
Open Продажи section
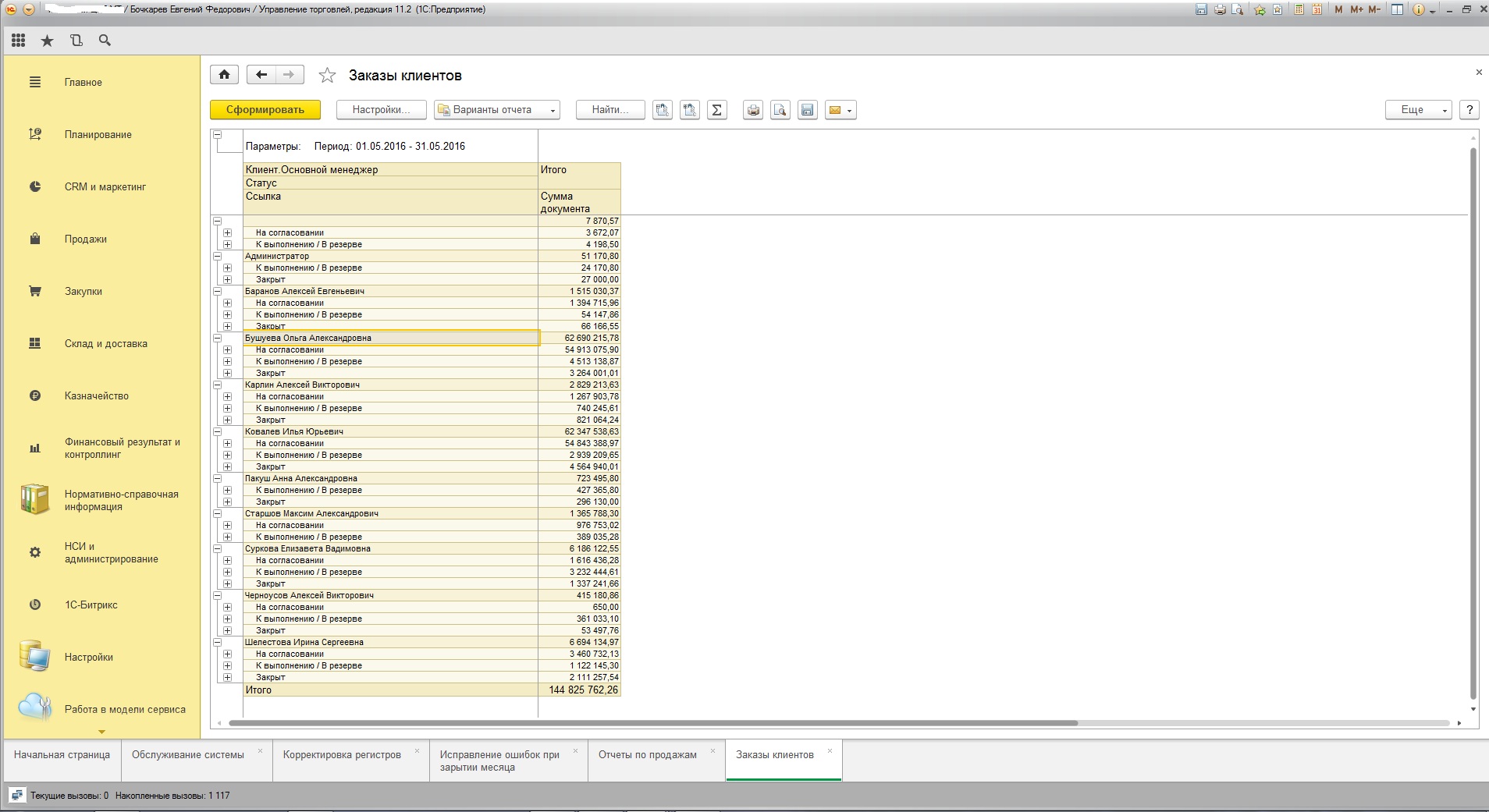pos(86,239)
